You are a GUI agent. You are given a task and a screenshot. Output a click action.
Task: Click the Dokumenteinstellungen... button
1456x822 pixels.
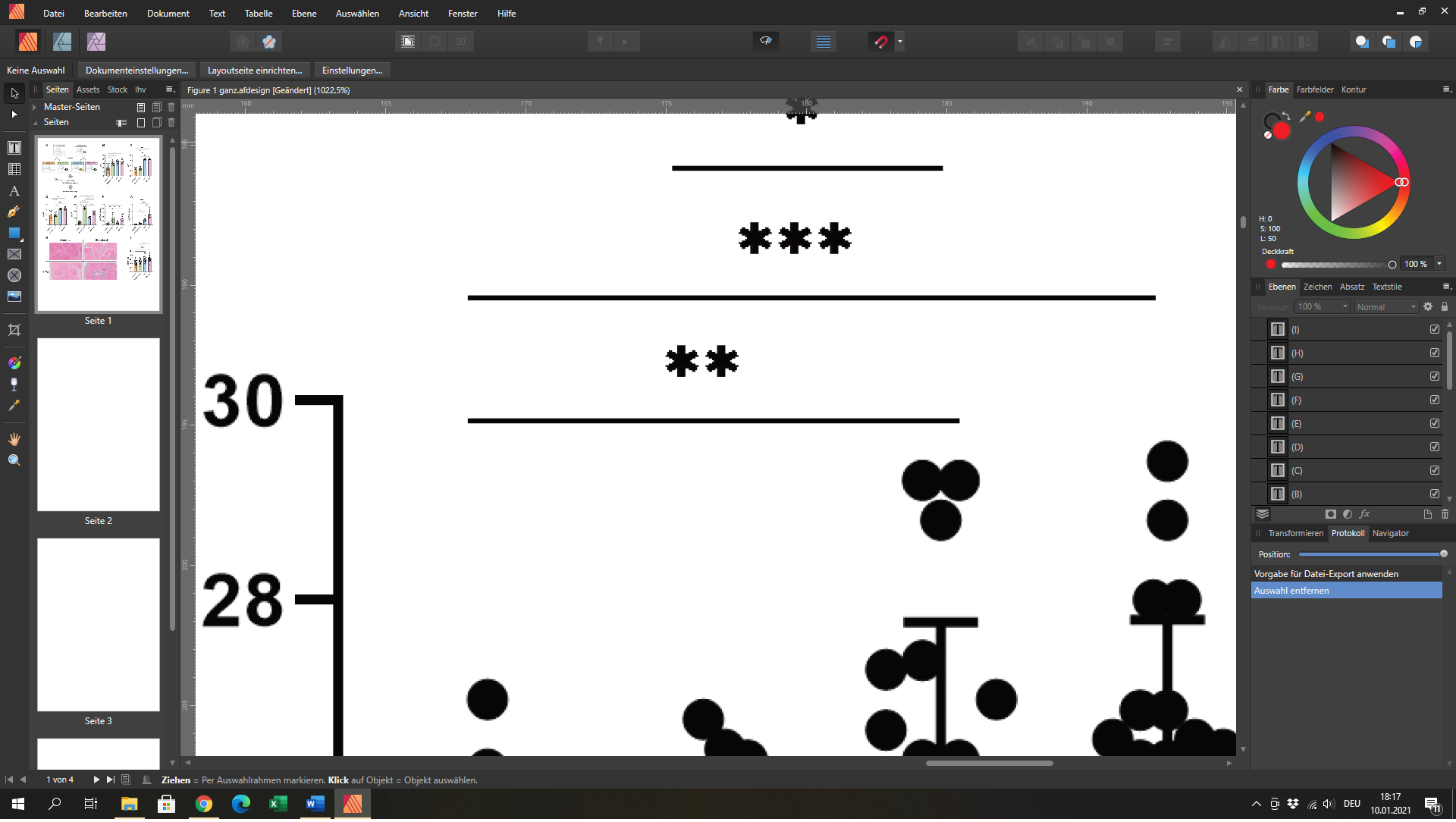pyautogui.click(x=137, y=71)
